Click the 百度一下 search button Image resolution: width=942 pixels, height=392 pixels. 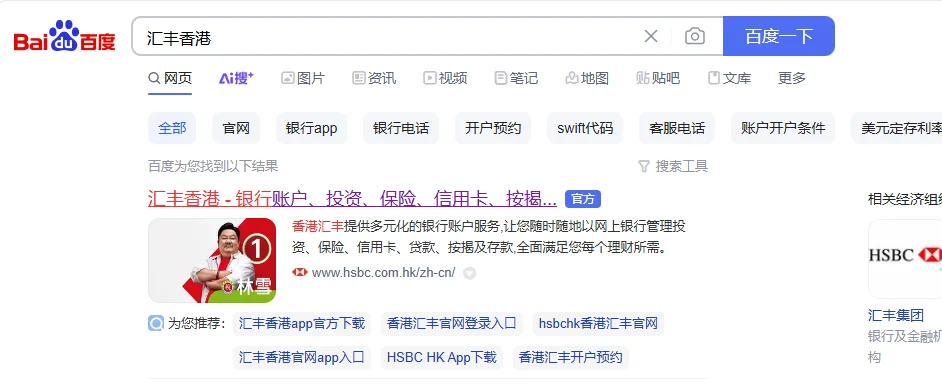tap(779, 36)
